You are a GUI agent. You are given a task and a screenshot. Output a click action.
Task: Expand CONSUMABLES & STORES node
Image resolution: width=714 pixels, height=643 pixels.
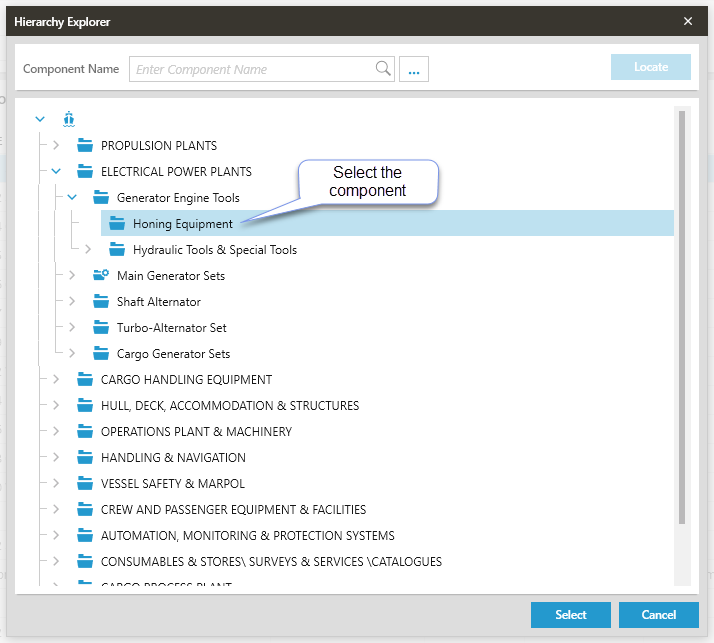pos(56,561)
